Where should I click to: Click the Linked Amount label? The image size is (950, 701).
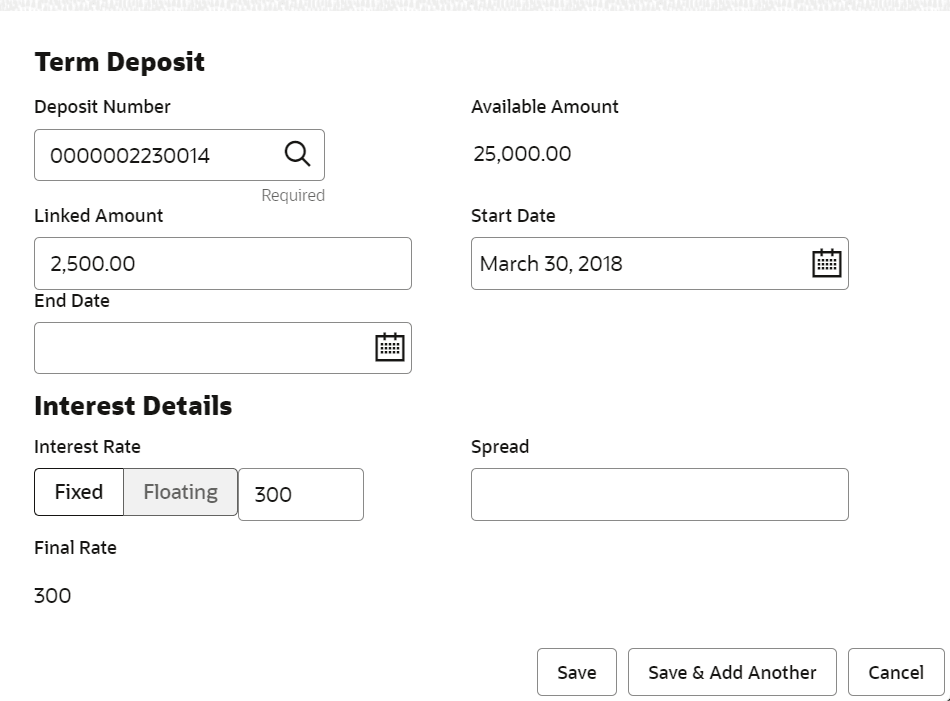(98, 215)
